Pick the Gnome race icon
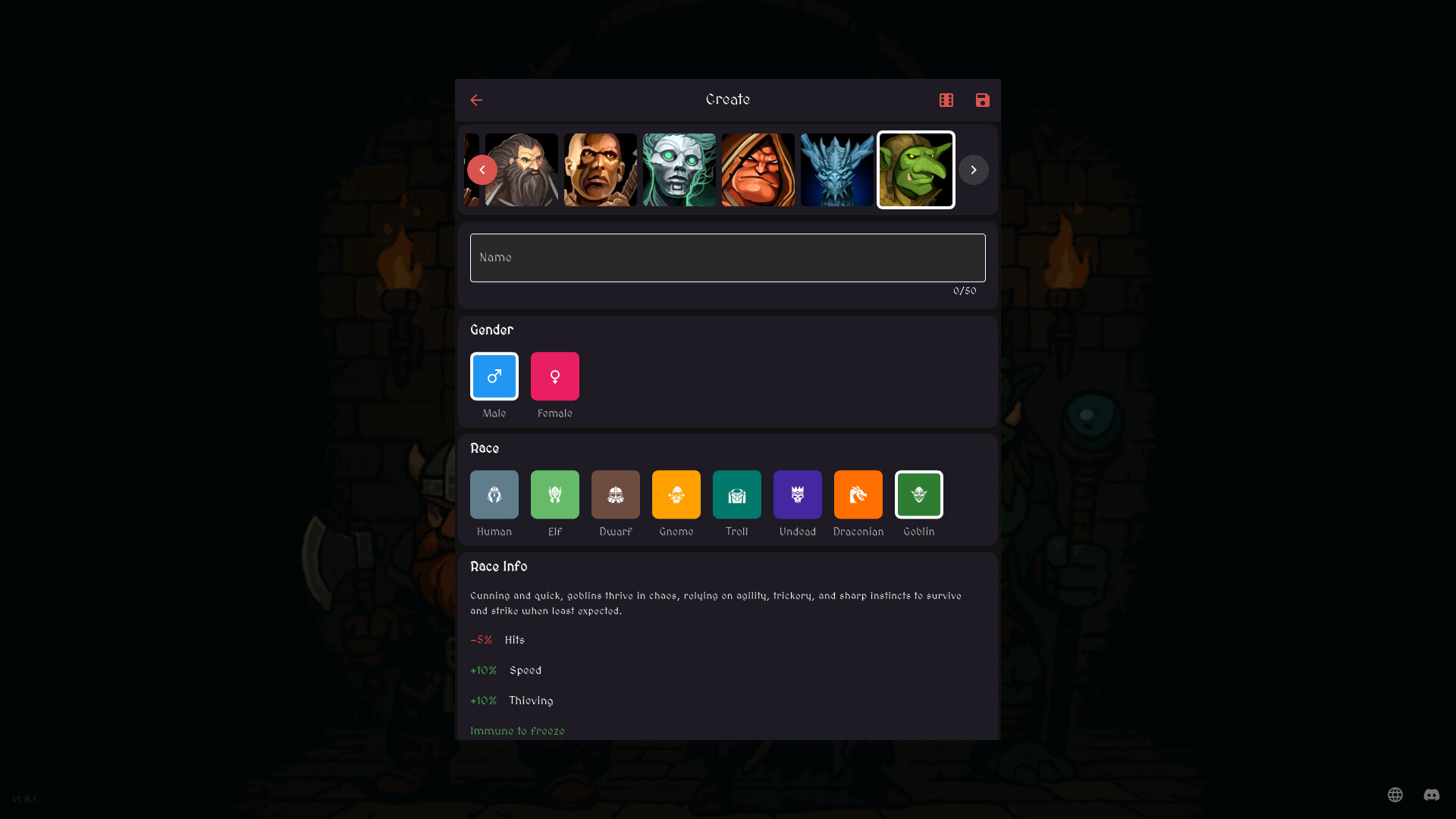The height and width of the screenshot is (819, 1456). 676,494
